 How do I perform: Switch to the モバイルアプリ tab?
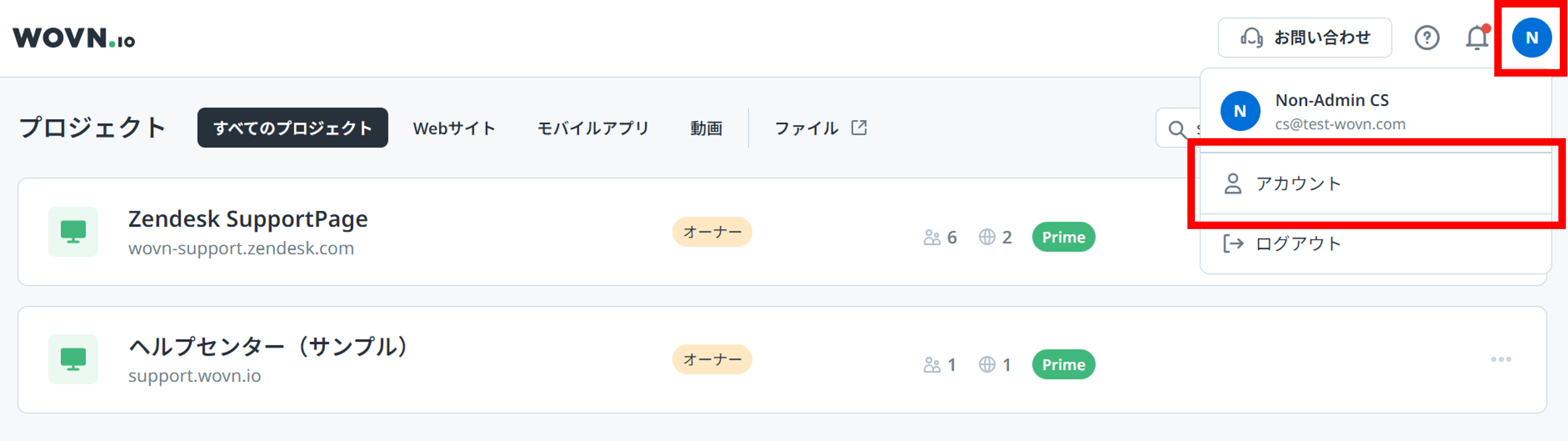tap(592, 128)
